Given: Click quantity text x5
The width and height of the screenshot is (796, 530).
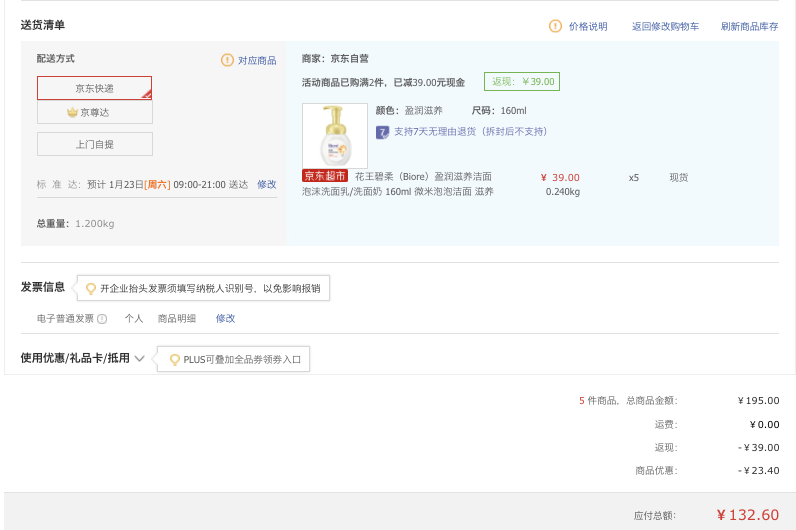Looking at the screenshot, I should (634, 178).
